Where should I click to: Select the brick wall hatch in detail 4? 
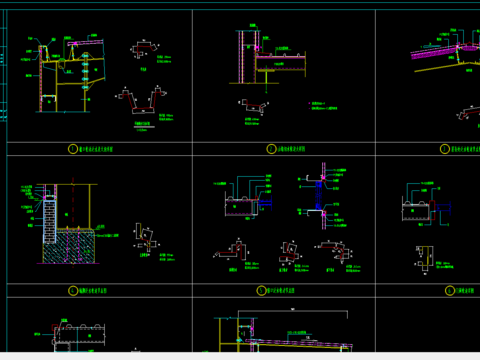coord(49,222)
